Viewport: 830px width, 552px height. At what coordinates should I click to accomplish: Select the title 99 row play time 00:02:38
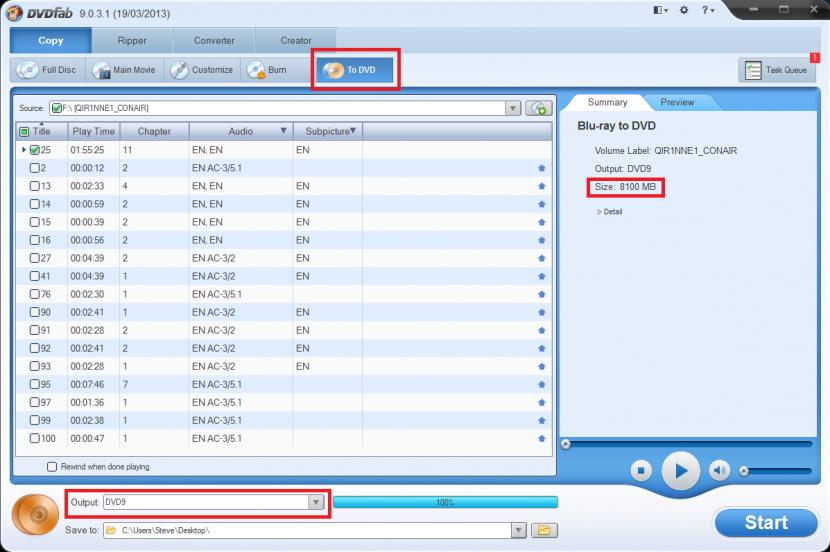coord(87,420)
